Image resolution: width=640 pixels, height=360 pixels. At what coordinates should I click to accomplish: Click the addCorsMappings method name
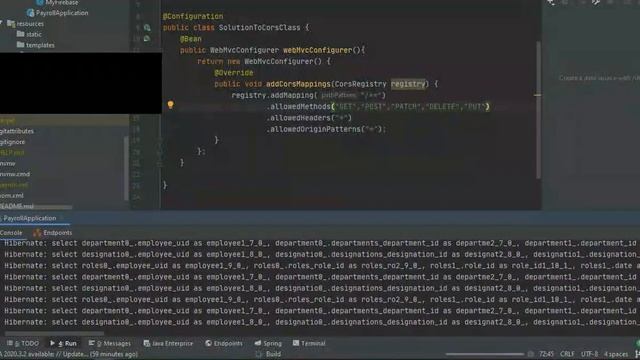298,84
